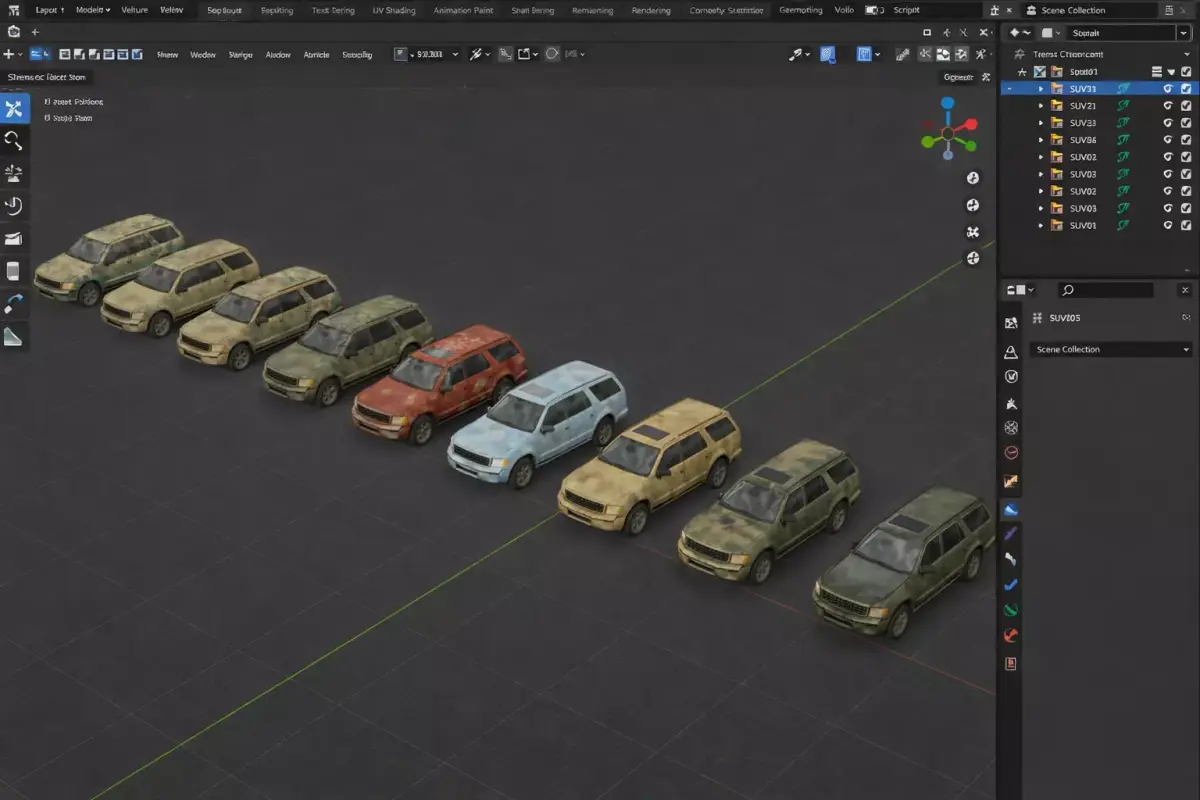Click the bottom round navigation button under the gizmo
The width and height of the screenshot is (1200, 800).
coord(973,258)
